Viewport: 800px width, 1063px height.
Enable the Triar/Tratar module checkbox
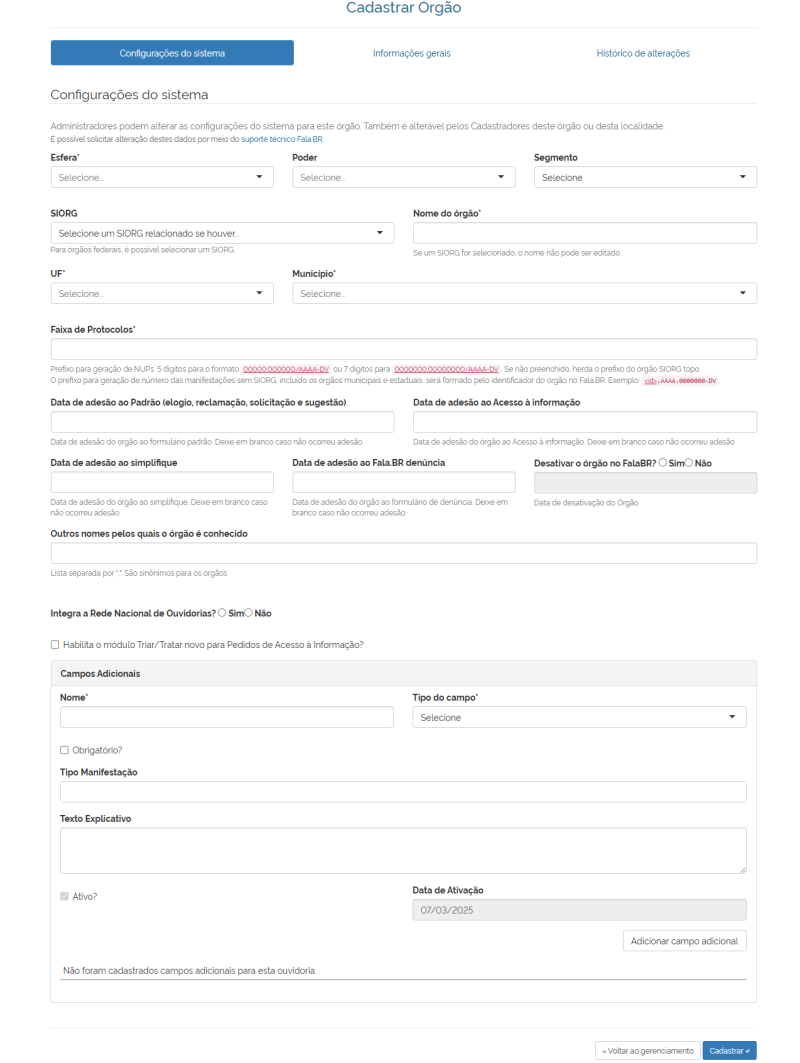pyautogui.click(x=55, y=645)
